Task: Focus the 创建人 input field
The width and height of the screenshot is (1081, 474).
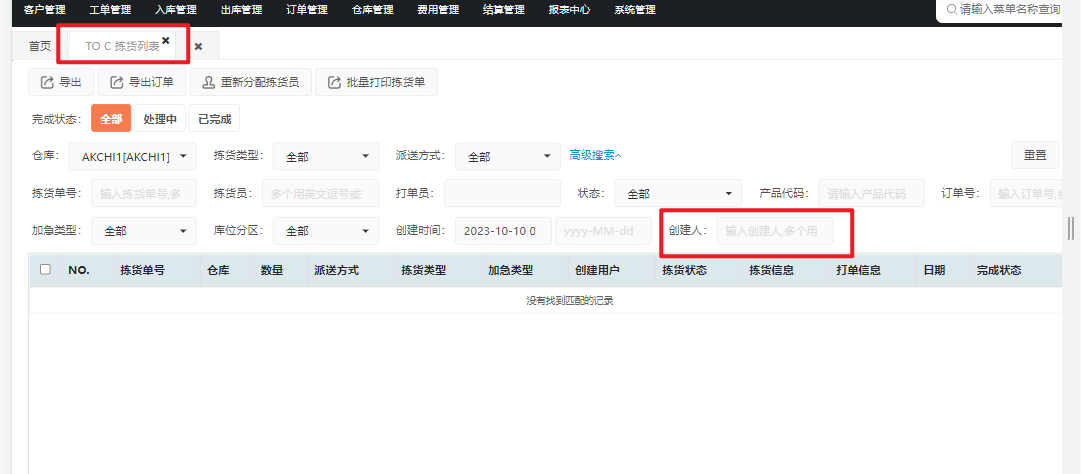Action: tap(775, 231)
